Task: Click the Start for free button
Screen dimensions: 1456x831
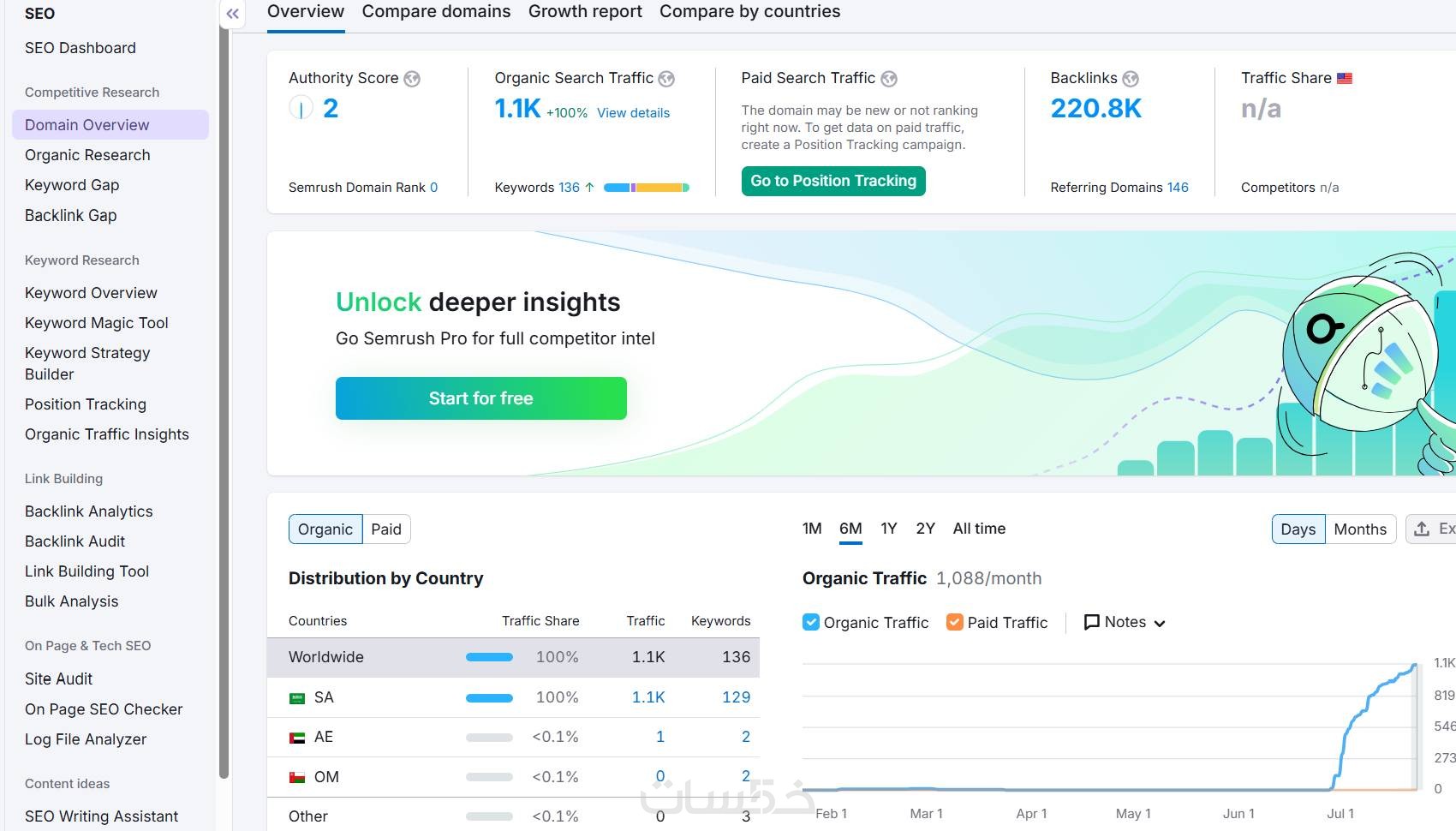Action: pyautogui.click(x=481, y=398)
